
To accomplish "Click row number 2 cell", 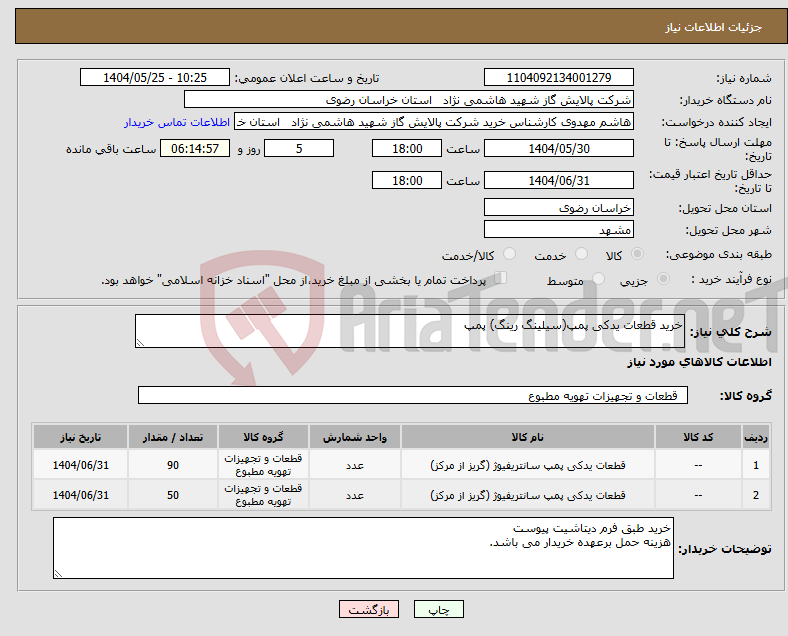I will pyautogui.click(x=756, y=495).
